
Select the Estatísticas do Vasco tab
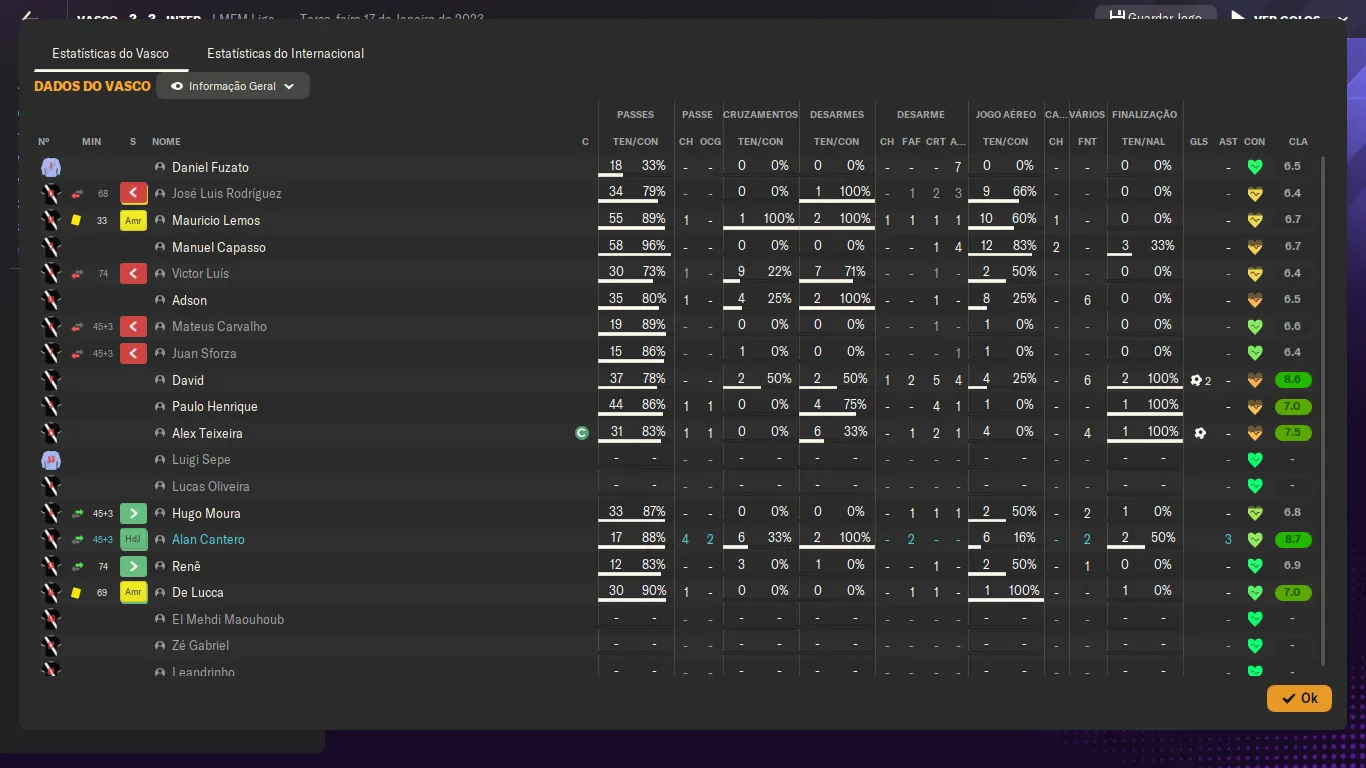(x=110, y=53)
